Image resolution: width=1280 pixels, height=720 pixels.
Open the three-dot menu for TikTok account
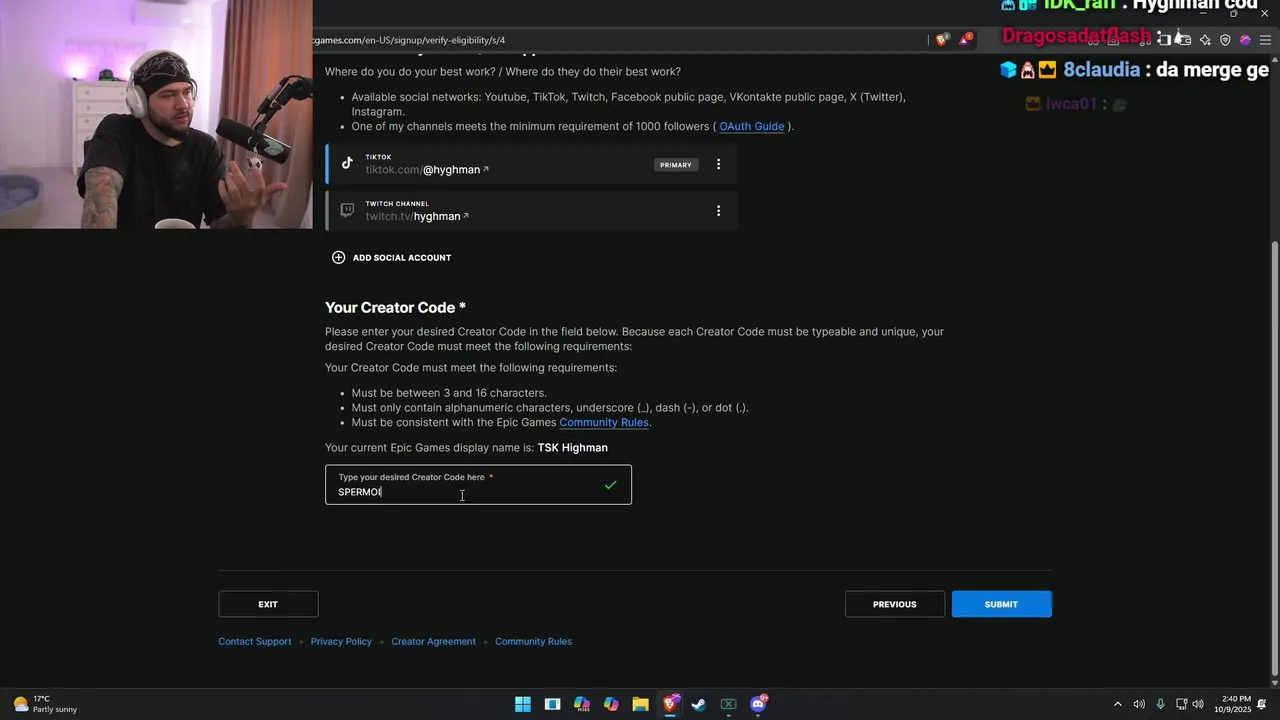coord(718,164)
